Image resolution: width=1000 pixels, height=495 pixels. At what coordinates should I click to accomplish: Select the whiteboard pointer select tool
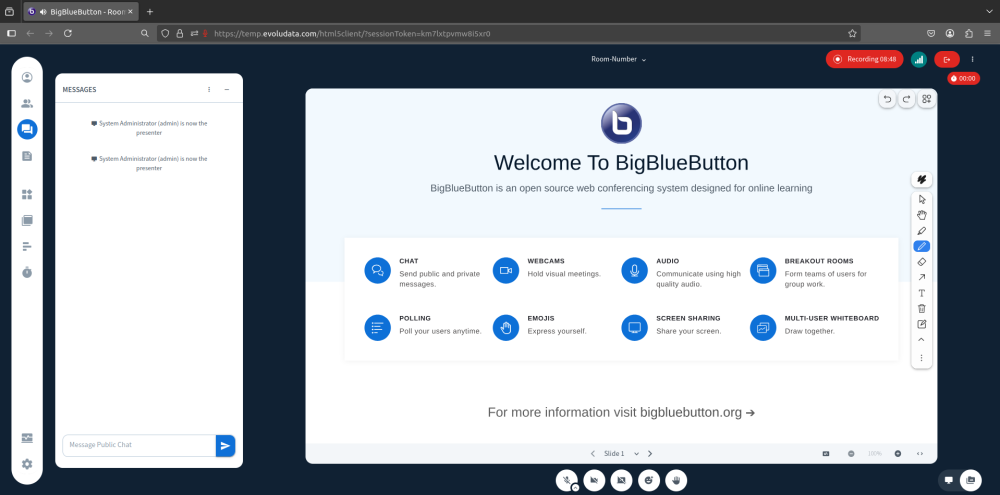click(x=922, y=200)
